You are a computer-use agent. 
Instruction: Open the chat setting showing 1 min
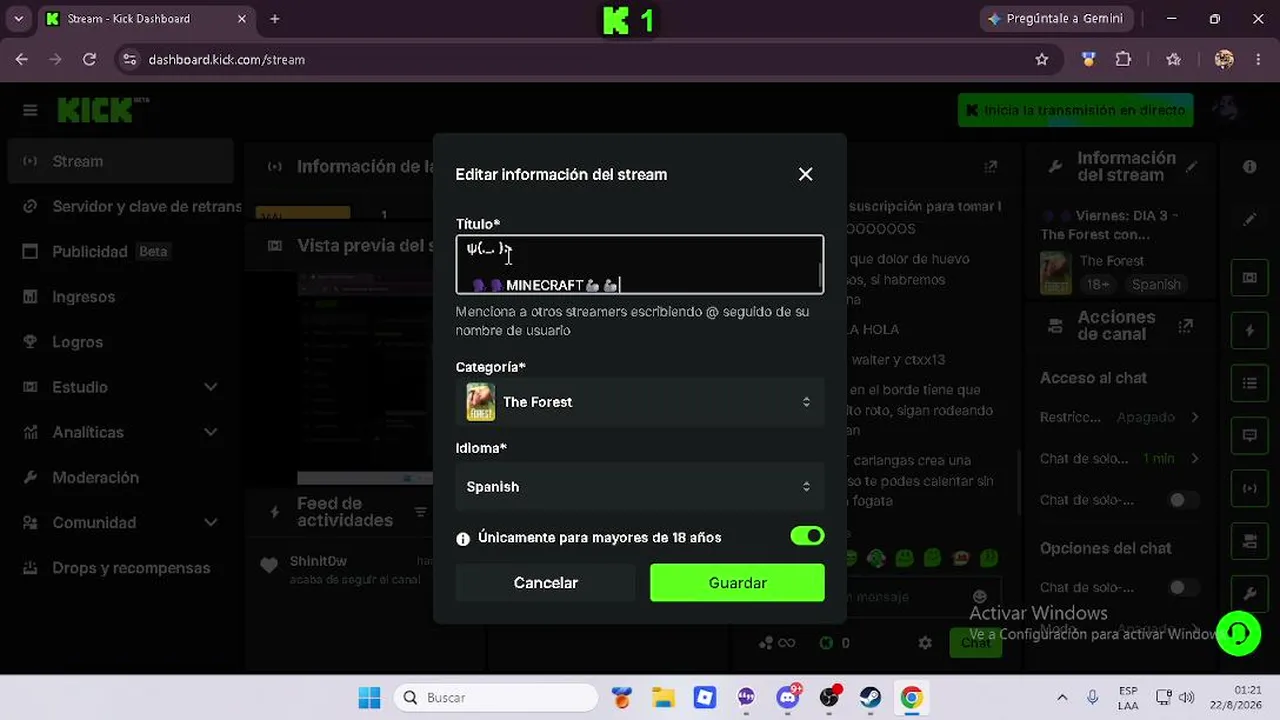coord(1119,458)
